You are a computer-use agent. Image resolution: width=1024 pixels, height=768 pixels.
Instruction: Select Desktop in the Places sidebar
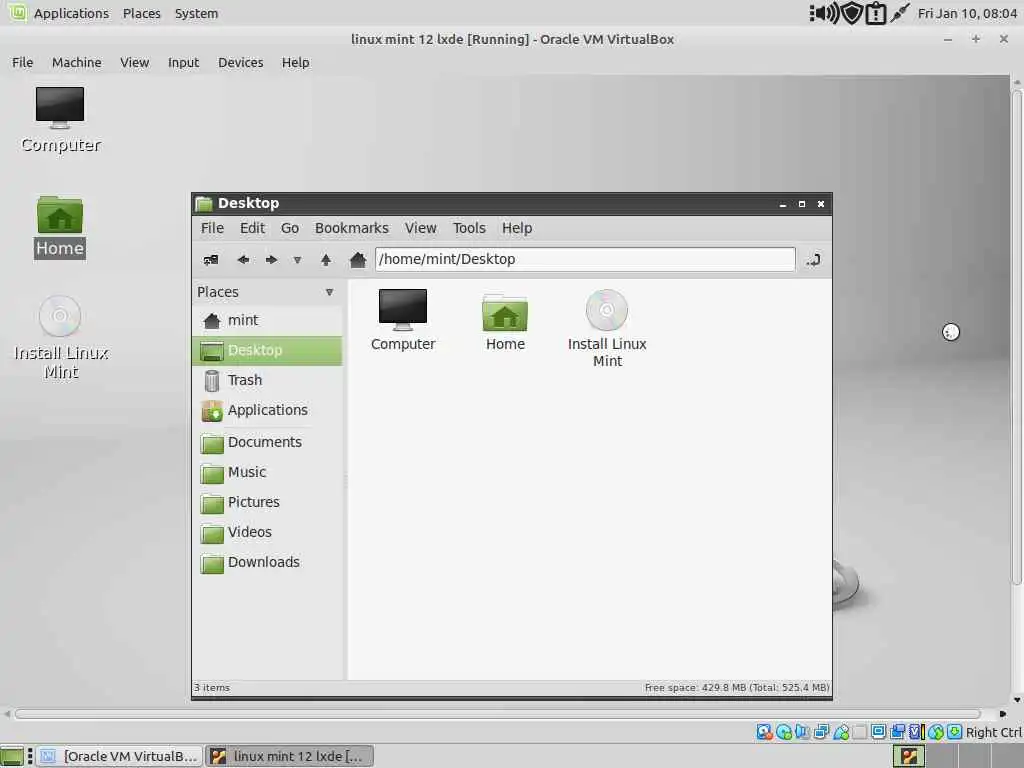pos(267,350)
